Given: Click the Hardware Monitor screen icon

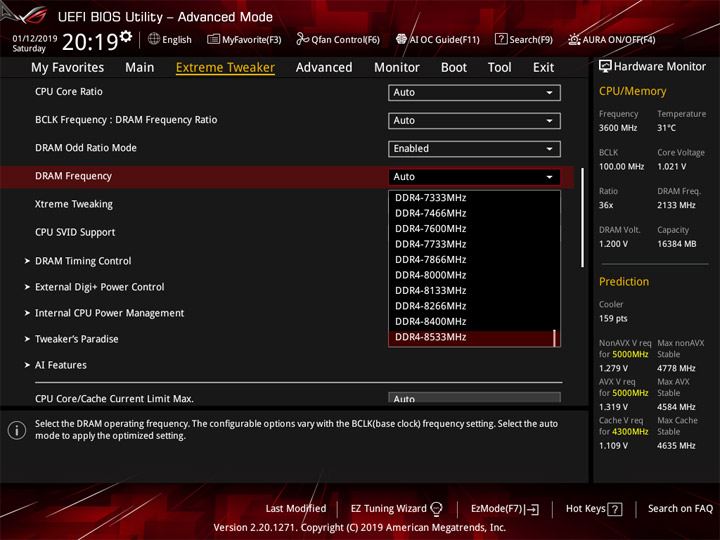Looking at the screenshot, I should pyautogui.click(x=605, y=67).
